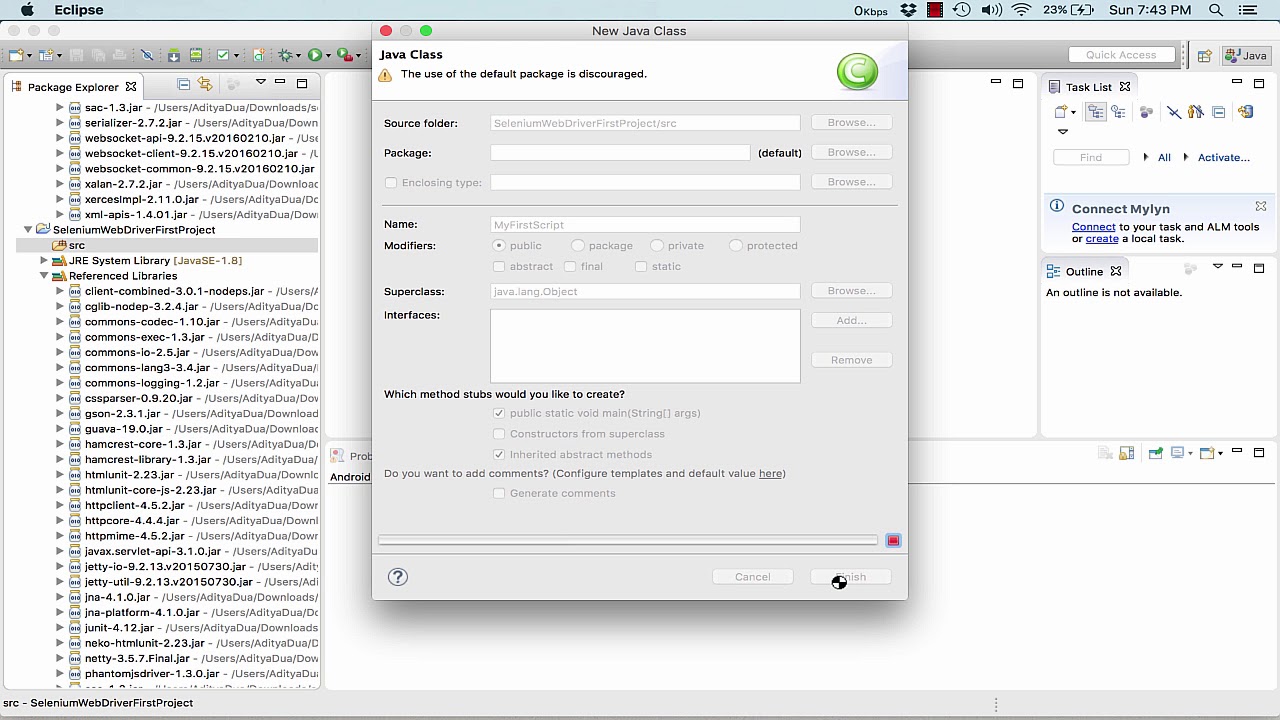
Task: Click Synchronize Changed icon in Task List
Action: [1246, 112]
